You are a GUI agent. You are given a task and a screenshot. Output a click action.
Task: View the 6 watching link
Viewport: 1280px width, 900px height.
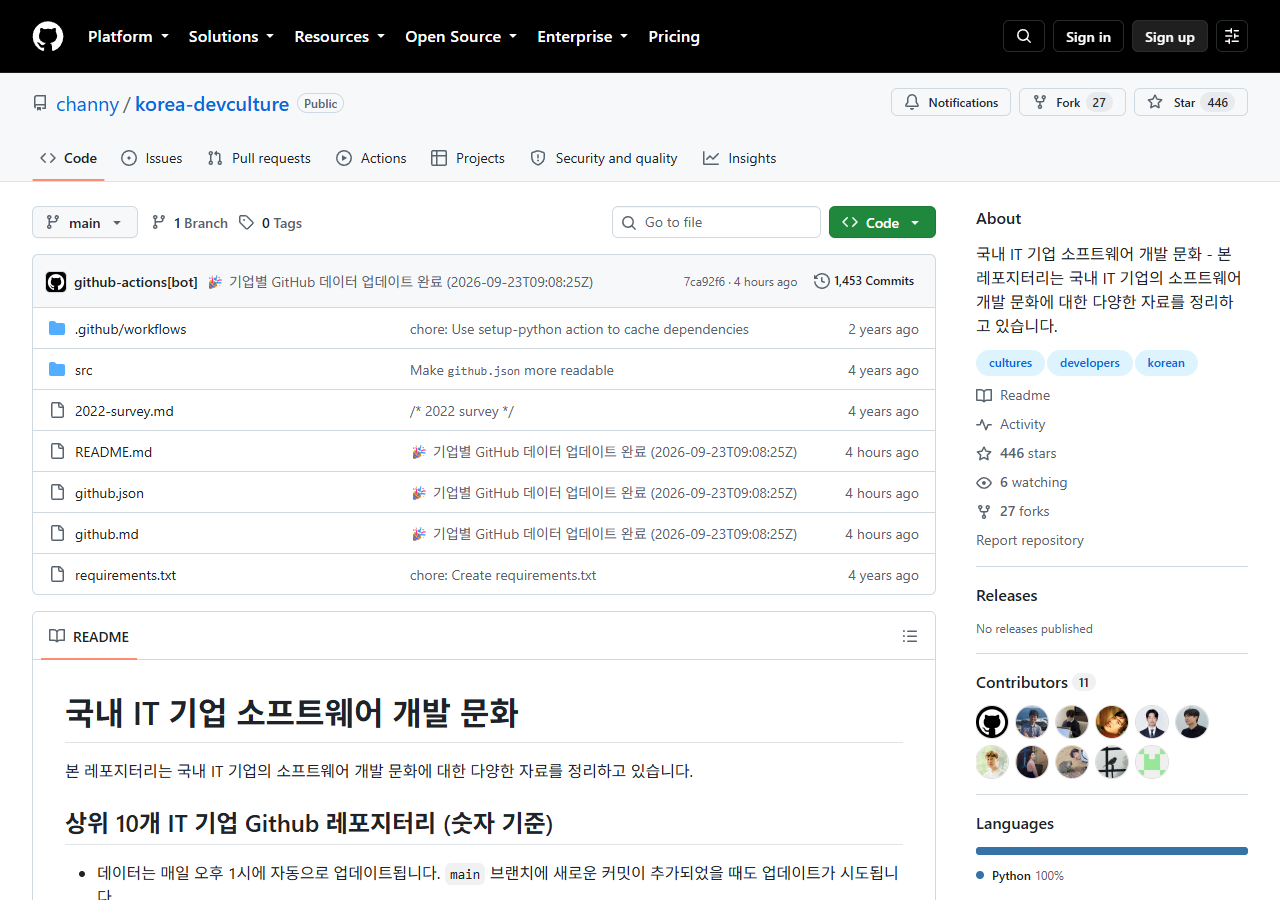pos(1022,482)
